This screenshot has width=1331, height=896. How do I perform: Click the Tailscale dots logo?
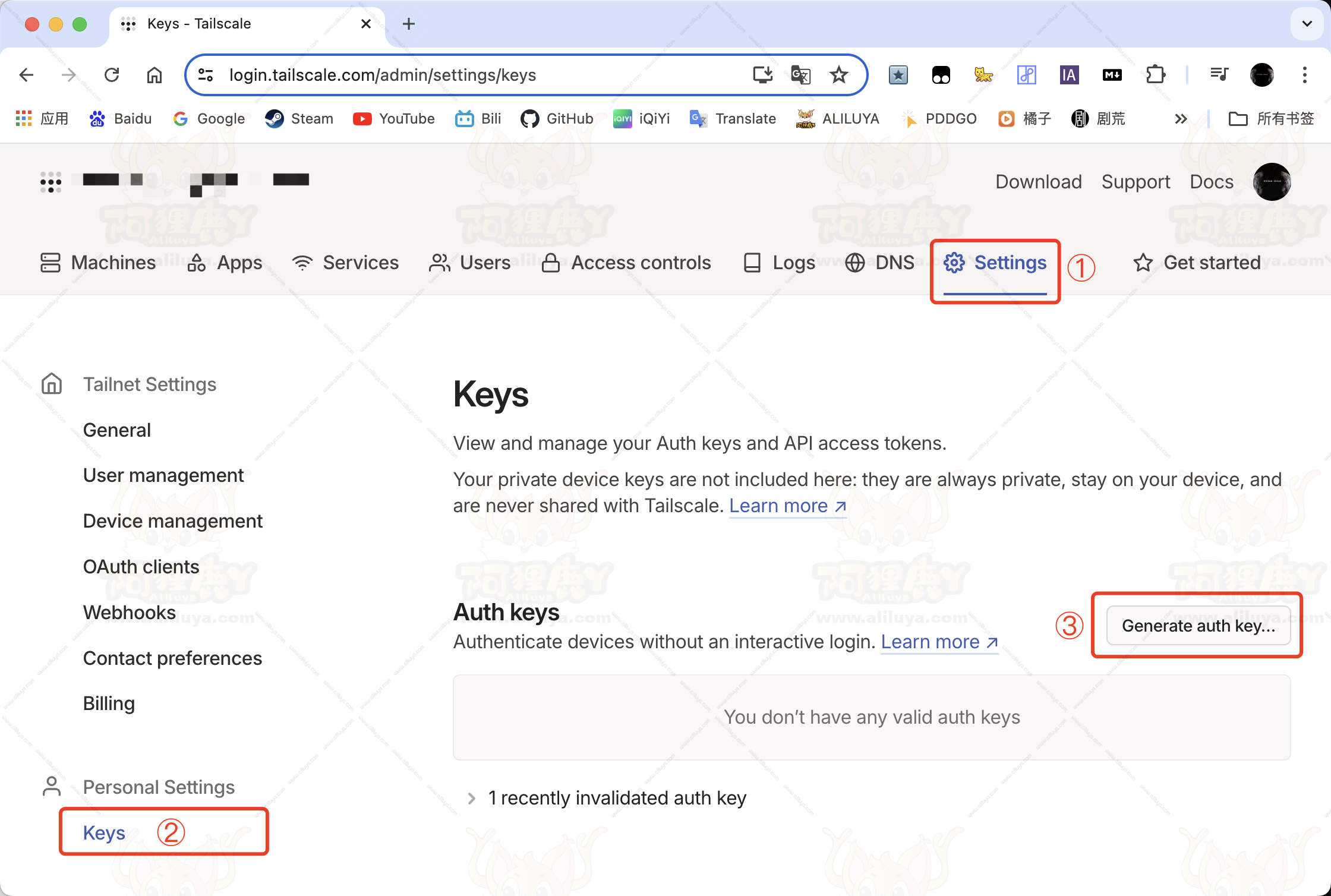[x=51, y=182]
